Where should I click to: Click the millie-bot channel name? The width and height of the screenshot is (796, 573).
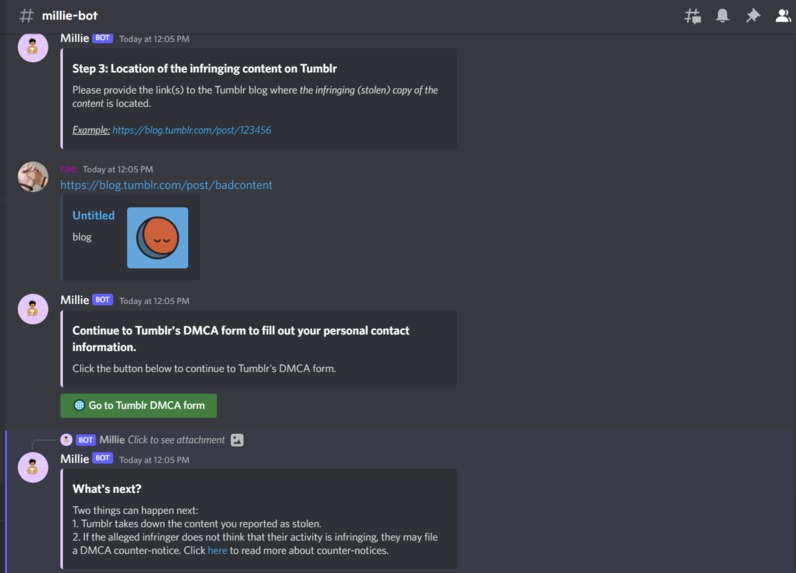pyautogui.click(x=70, y=16)
